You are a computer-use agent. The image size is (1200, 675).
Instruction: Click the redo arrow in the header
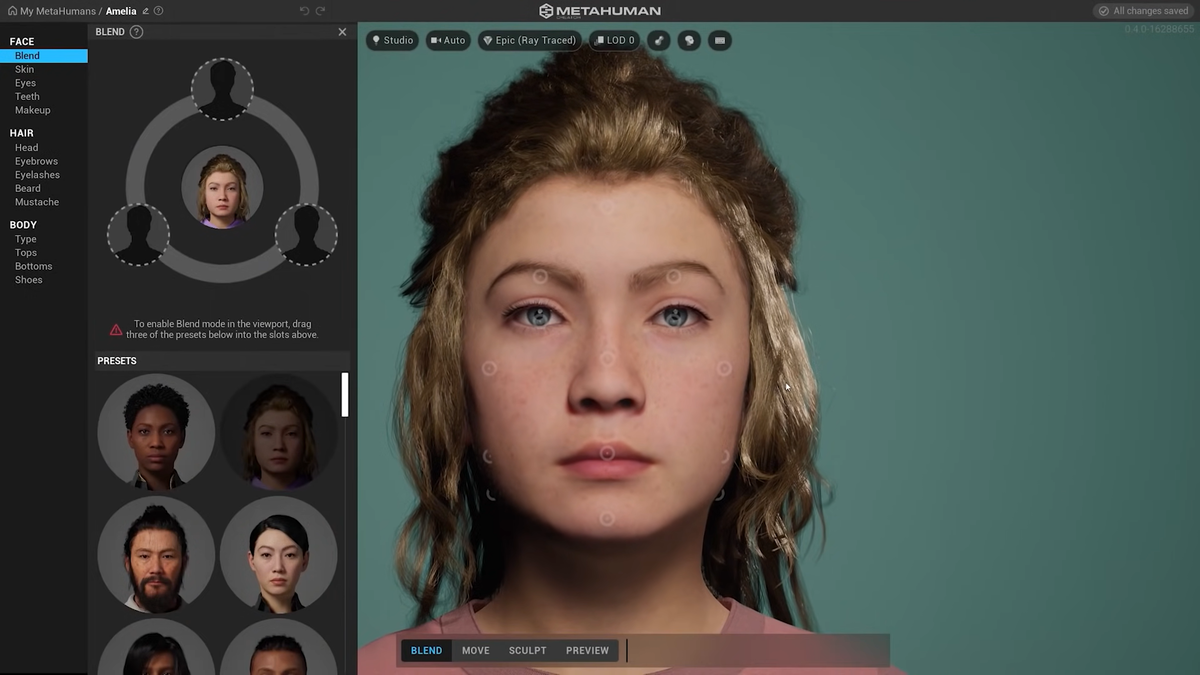point(321,11)
